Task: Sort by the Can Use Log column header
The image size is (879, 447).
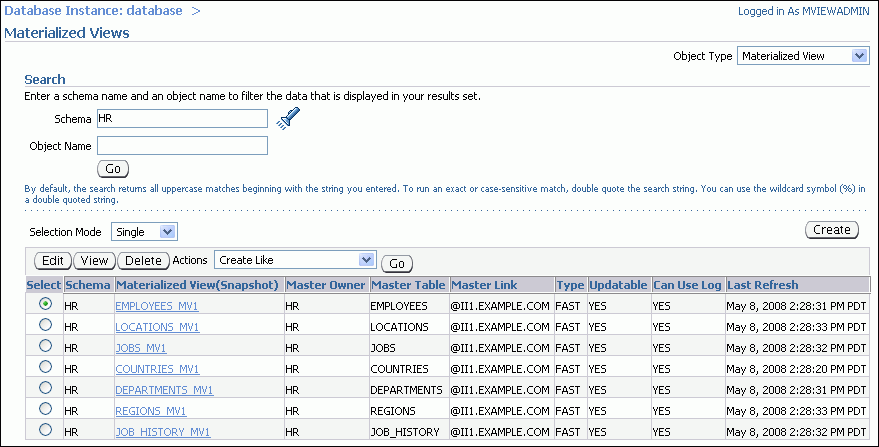Action: click(x=687, y=285)
